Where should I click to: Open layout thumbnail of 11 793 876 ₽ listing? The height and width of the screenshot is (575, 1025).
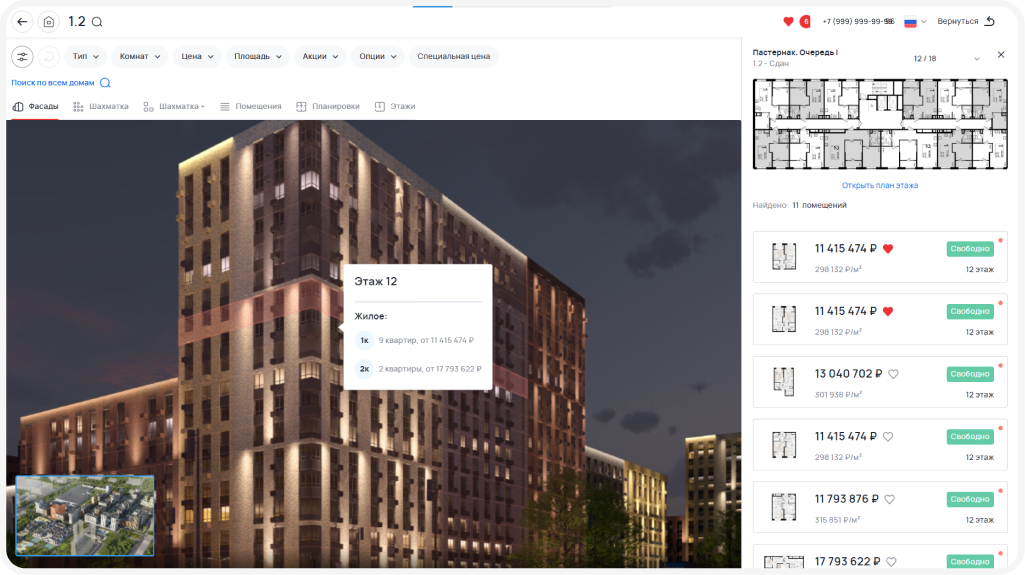tap(784, 507)
